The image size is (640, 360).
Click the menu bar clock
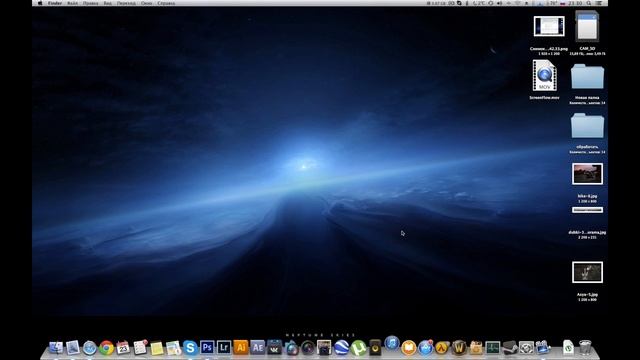pos(575,3)
